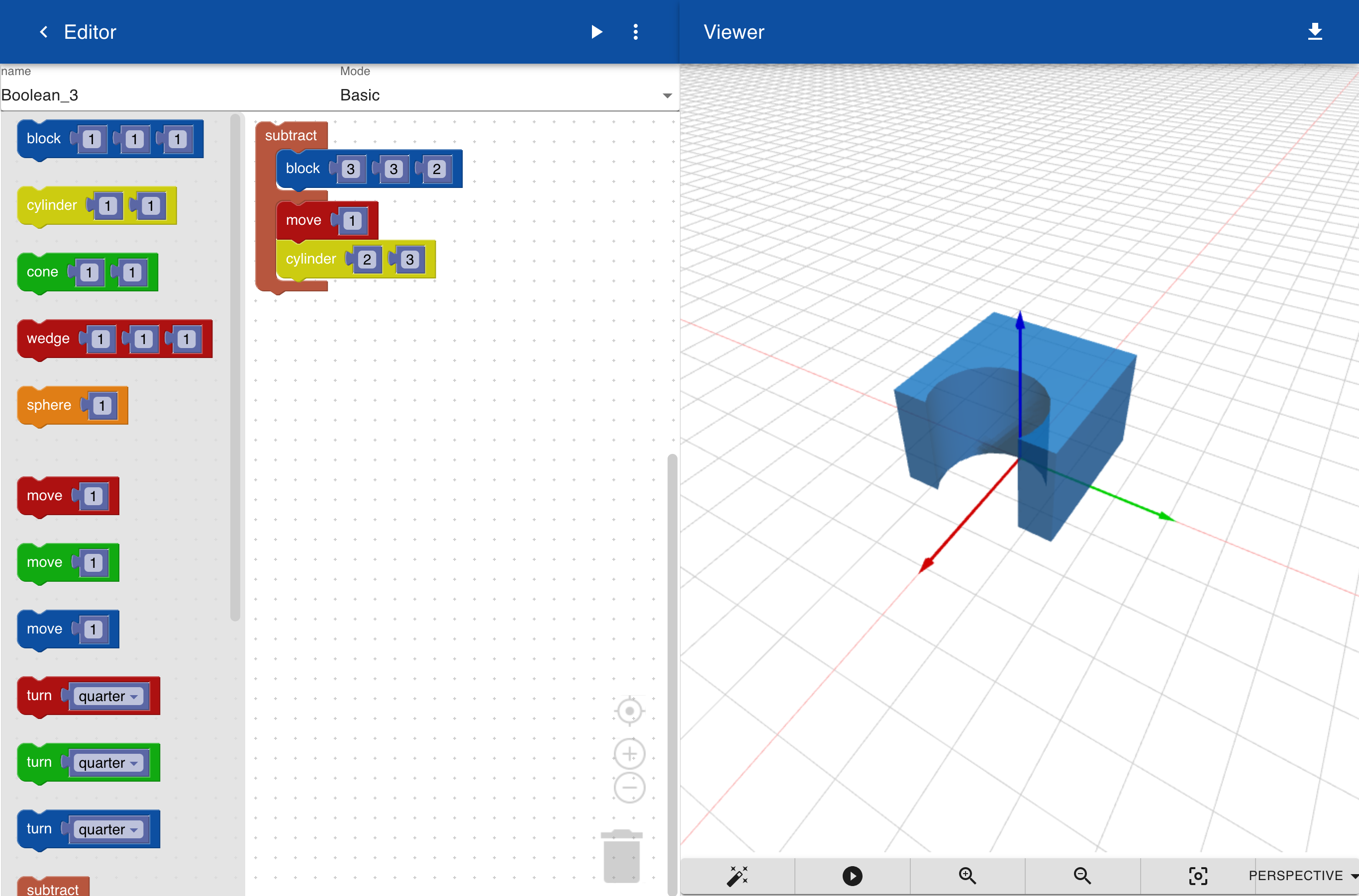Select the red turn block label
Screen dimensions: 1359x896
click(x=39, y=696)
